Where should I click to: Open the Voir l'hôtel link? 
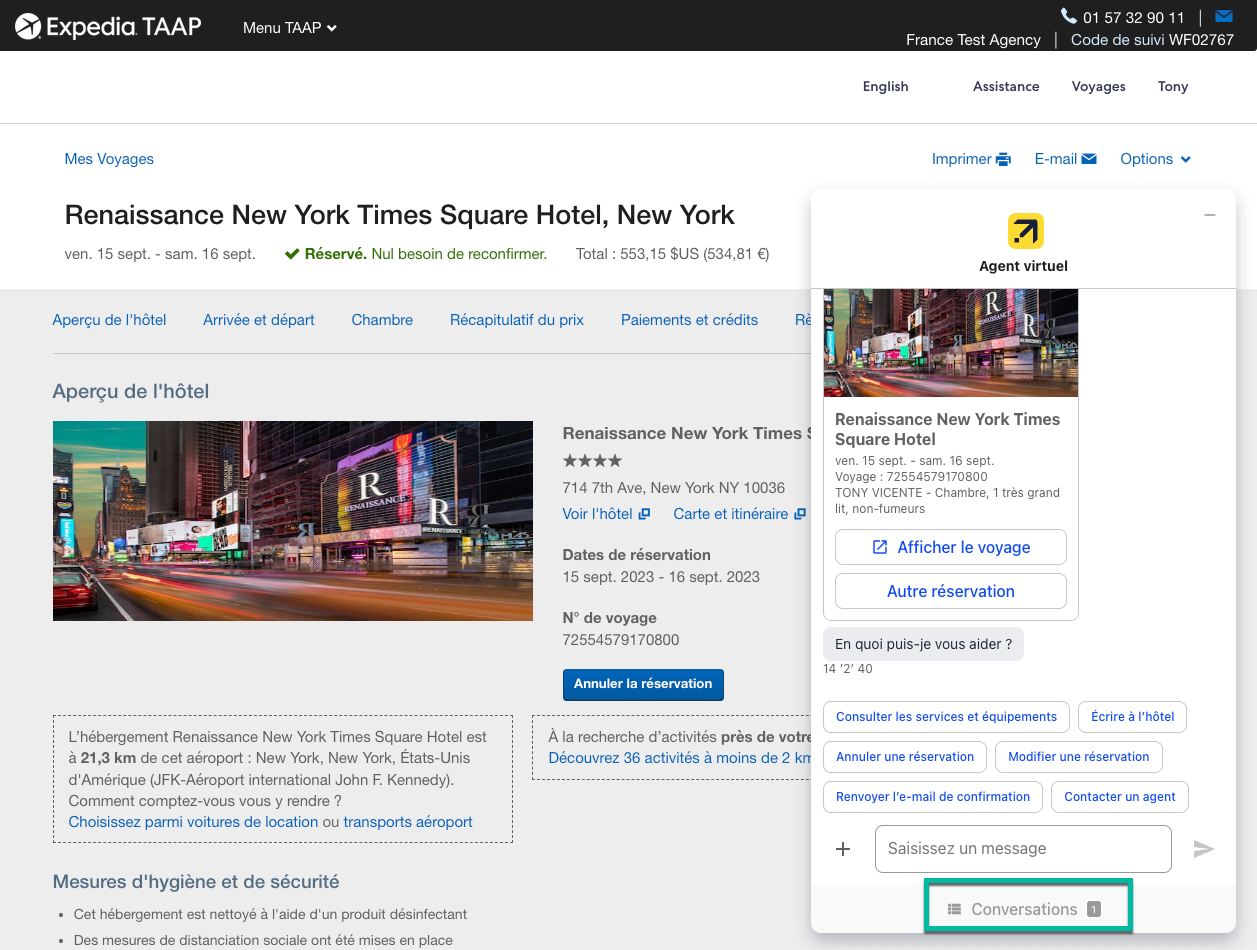(x=598, y=514)
